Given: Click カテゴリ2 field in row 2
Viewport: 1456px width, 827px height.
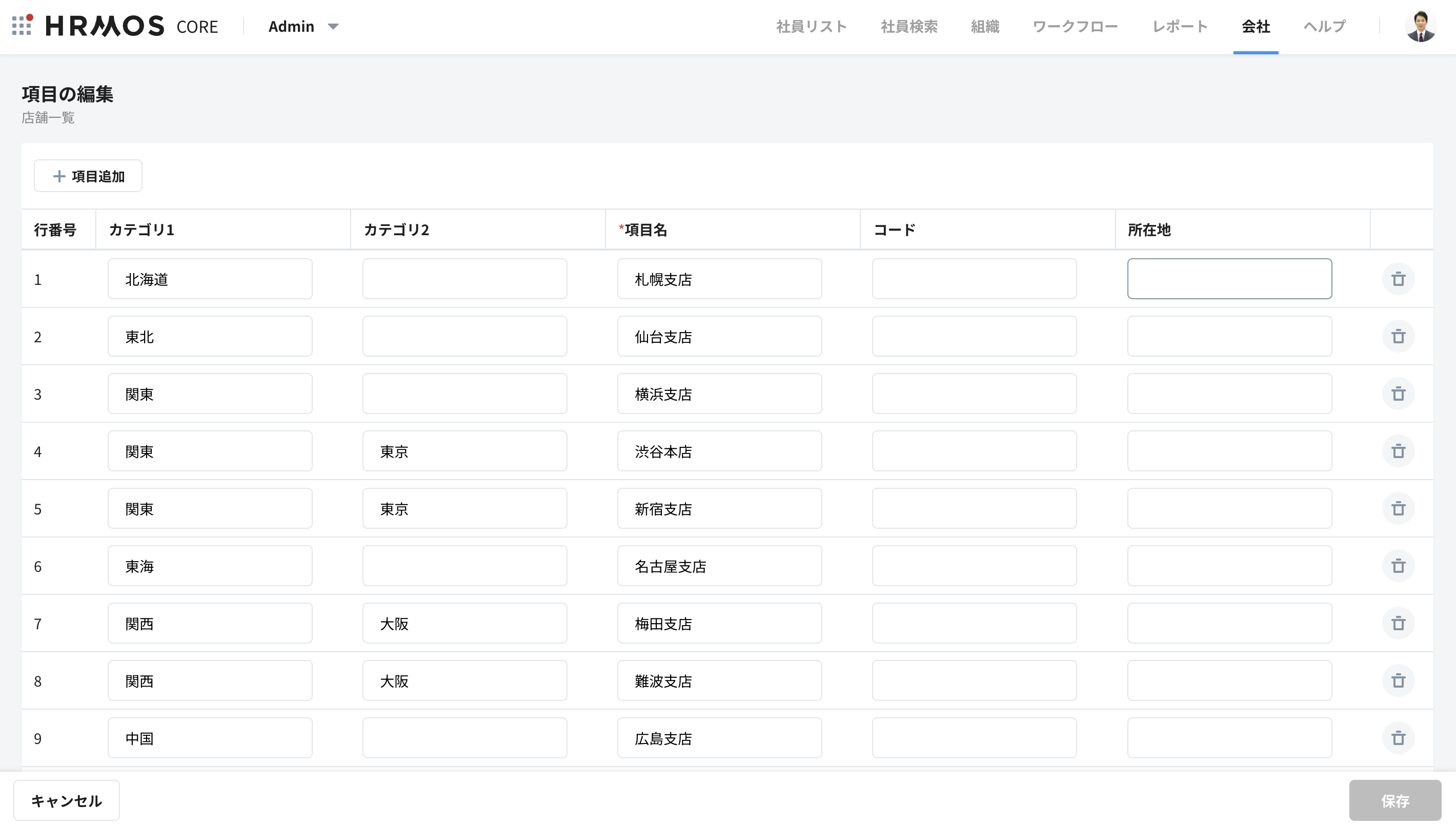Looking at the screenshot, I should [x=464, y=336].
